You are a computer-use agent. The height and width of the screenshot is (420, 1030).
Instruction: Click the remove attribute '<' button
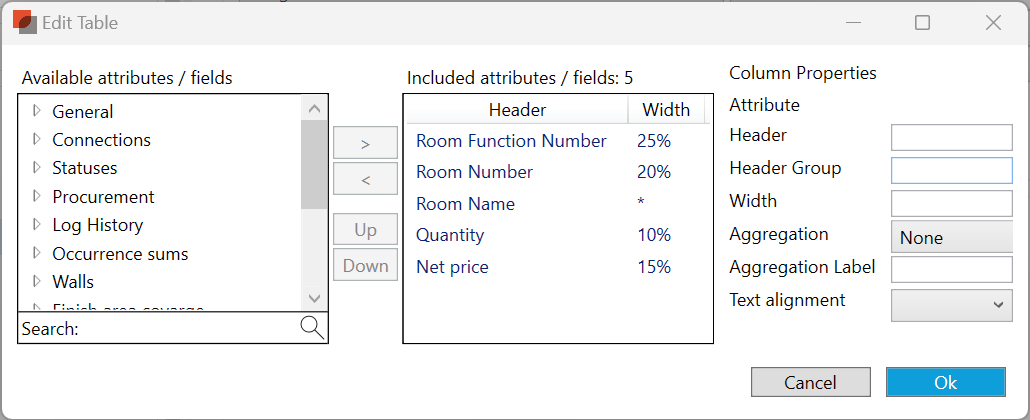coord(365,180)
